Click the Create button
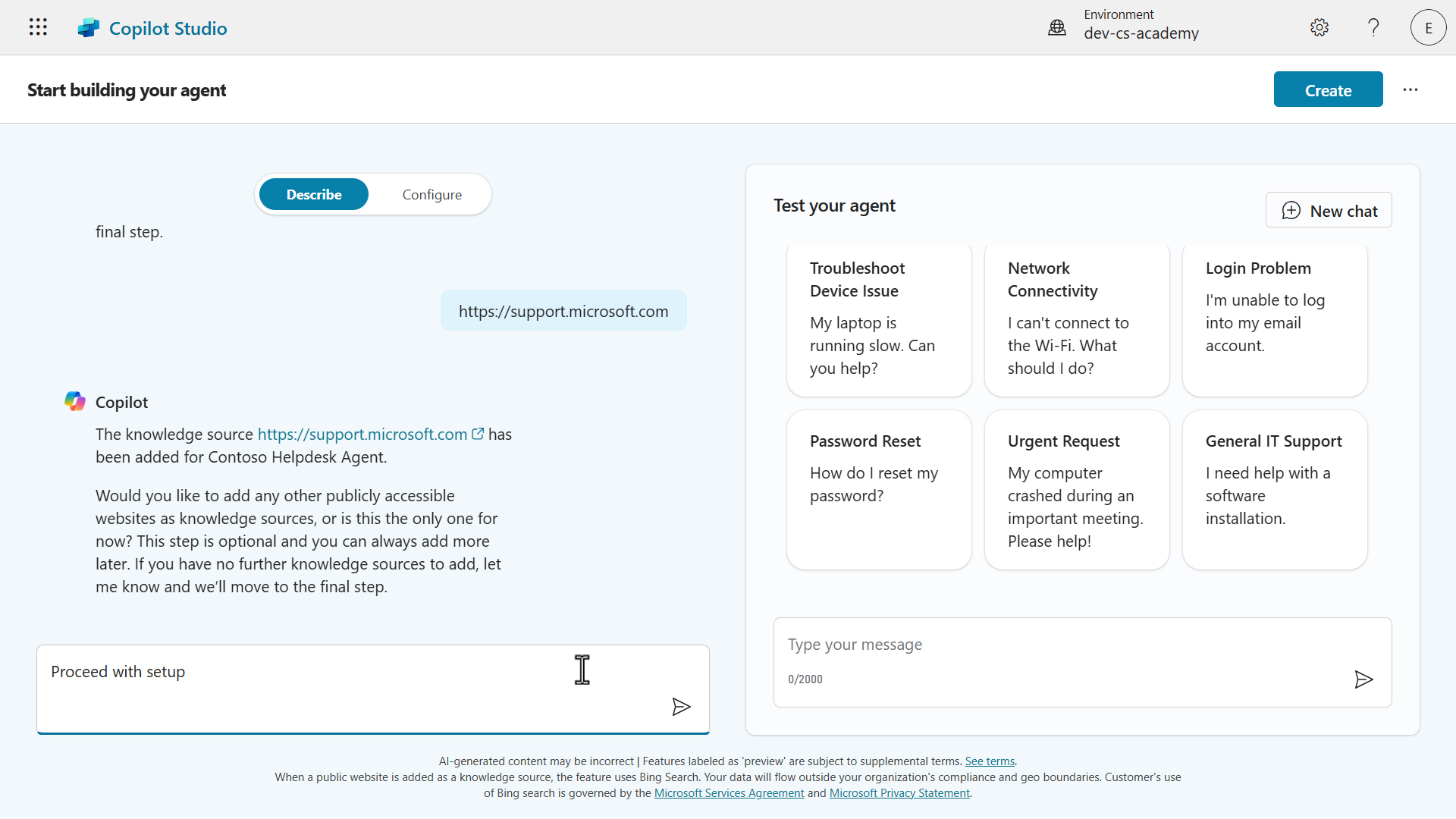The image size is (1456, 819). click(1328, 90)
